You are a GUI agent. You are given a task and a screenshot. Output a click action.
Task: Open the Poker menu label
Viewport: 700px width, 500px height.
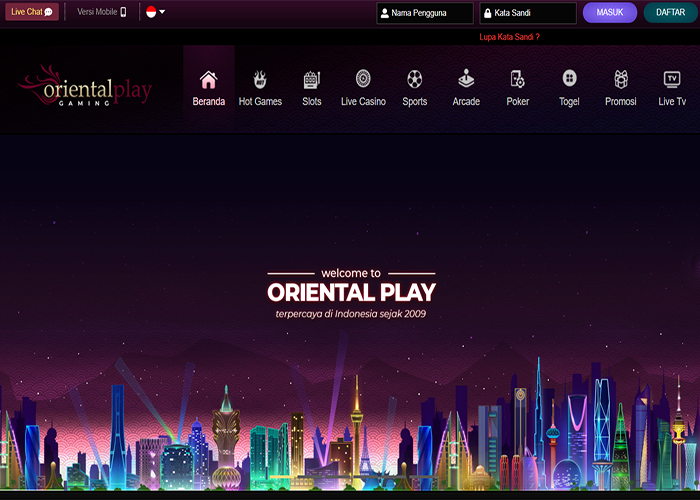click(x=518, y=102)
